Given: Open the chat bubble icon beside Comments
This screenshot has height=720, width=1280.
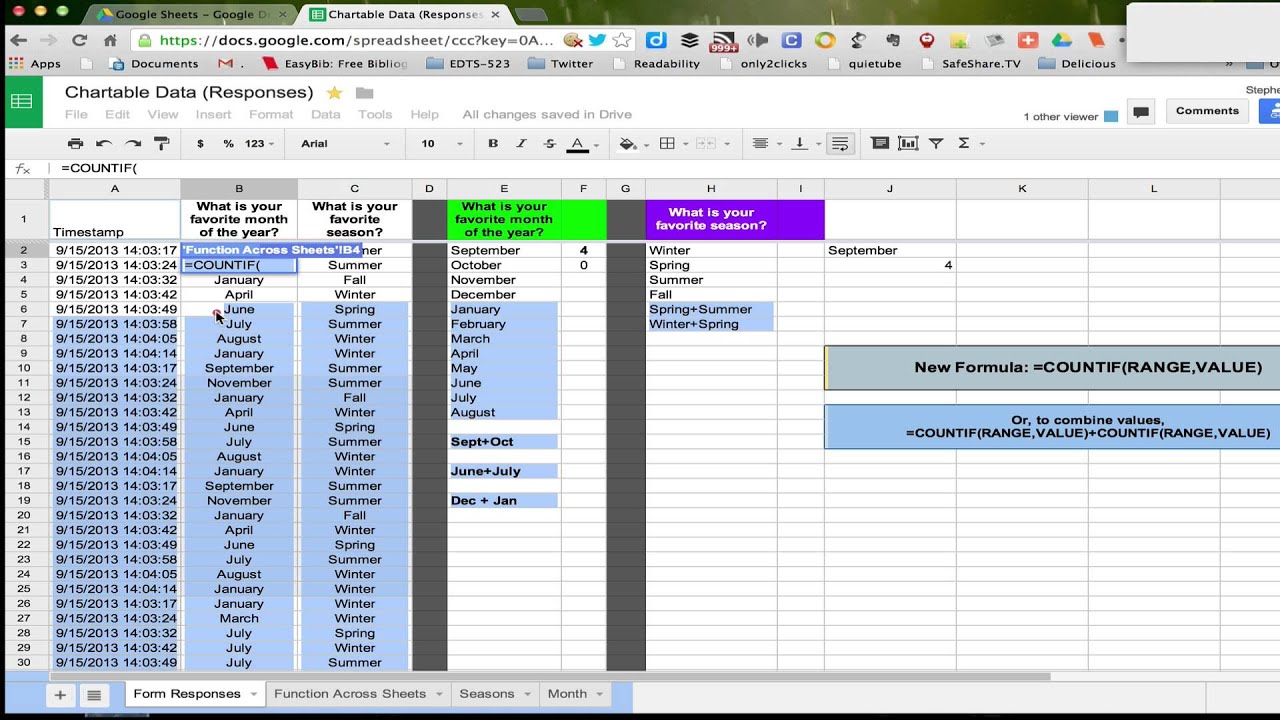Looking at the screenshot, I should [1141, 112].
